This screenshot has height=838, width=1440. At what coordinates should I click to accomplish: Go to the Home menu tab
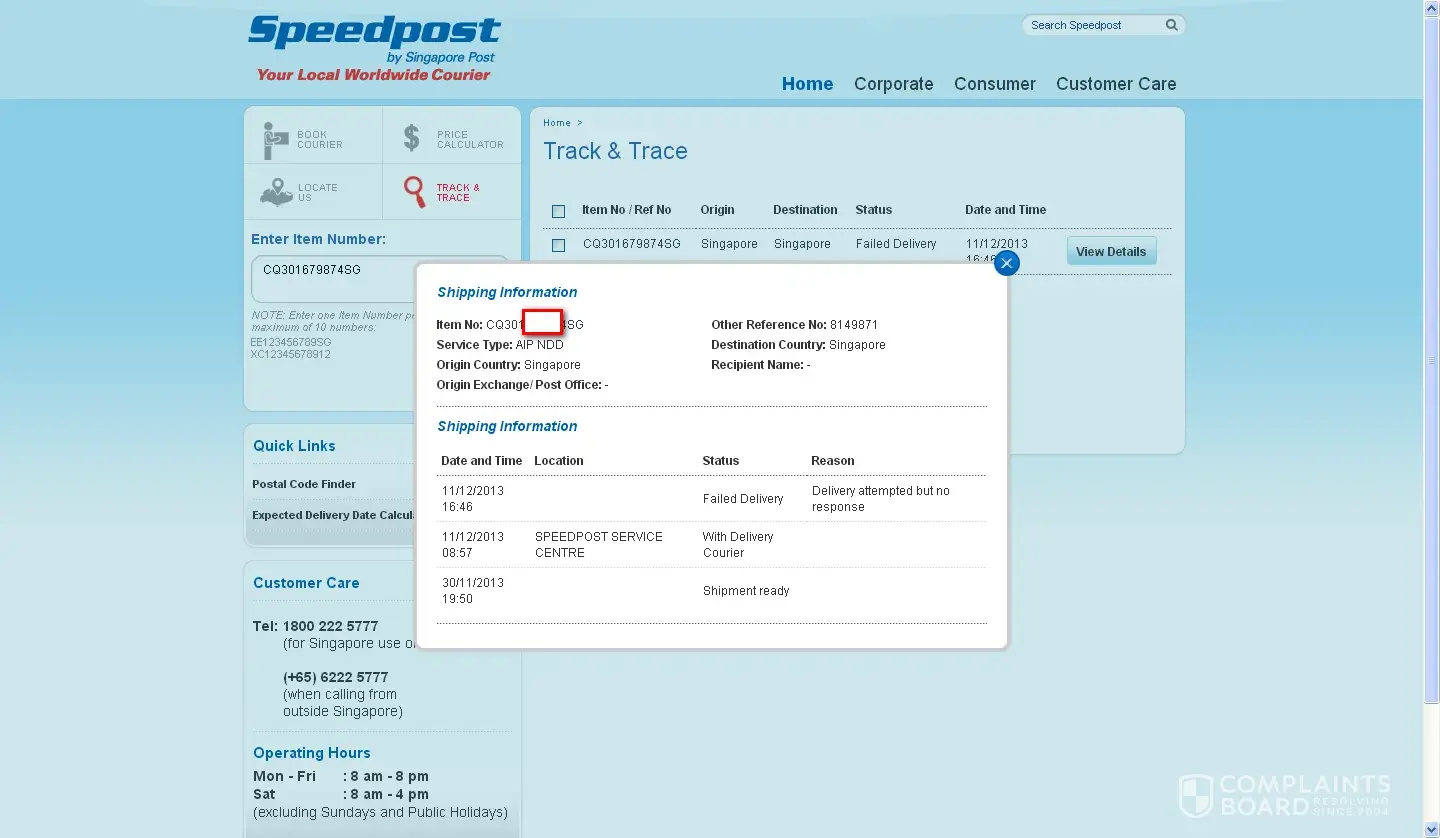coord(807,84)
